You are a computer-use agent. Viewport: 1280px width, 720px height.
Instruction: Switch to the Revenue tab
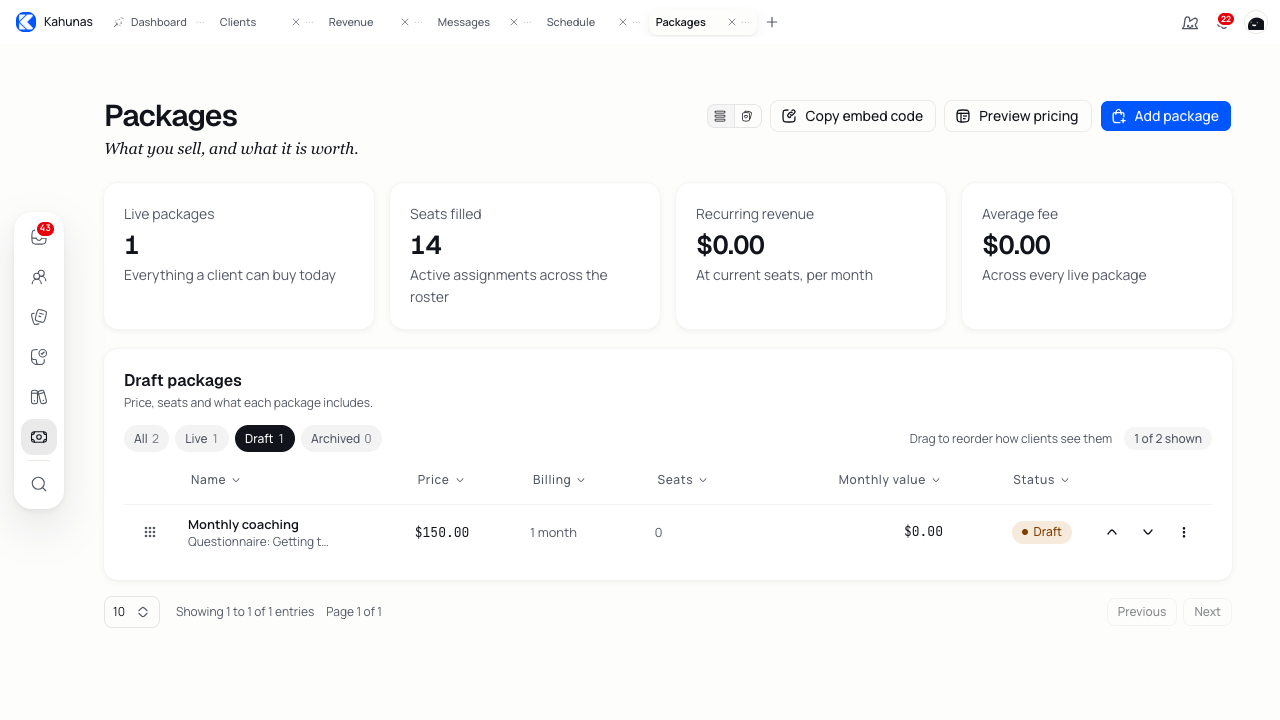pos(351,22)
